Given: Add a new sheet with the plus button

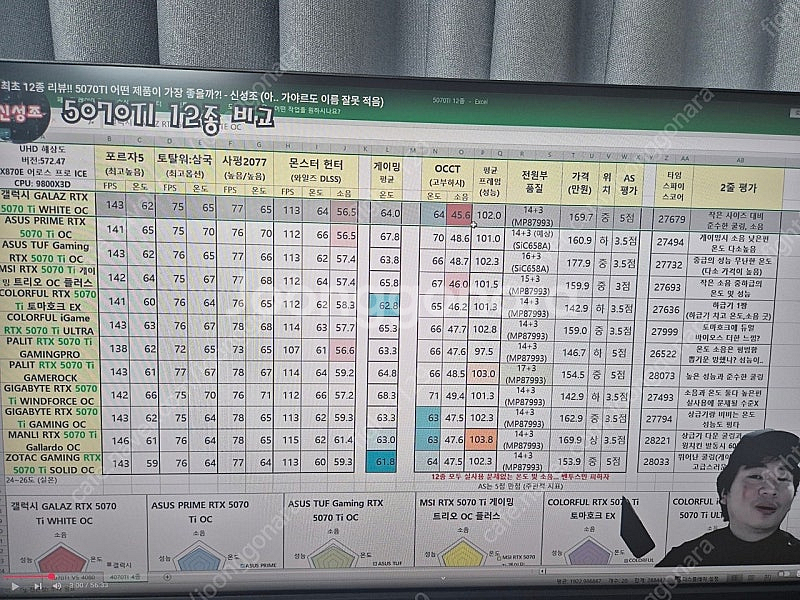Looking at the screenshot, I should pos(168,577).
